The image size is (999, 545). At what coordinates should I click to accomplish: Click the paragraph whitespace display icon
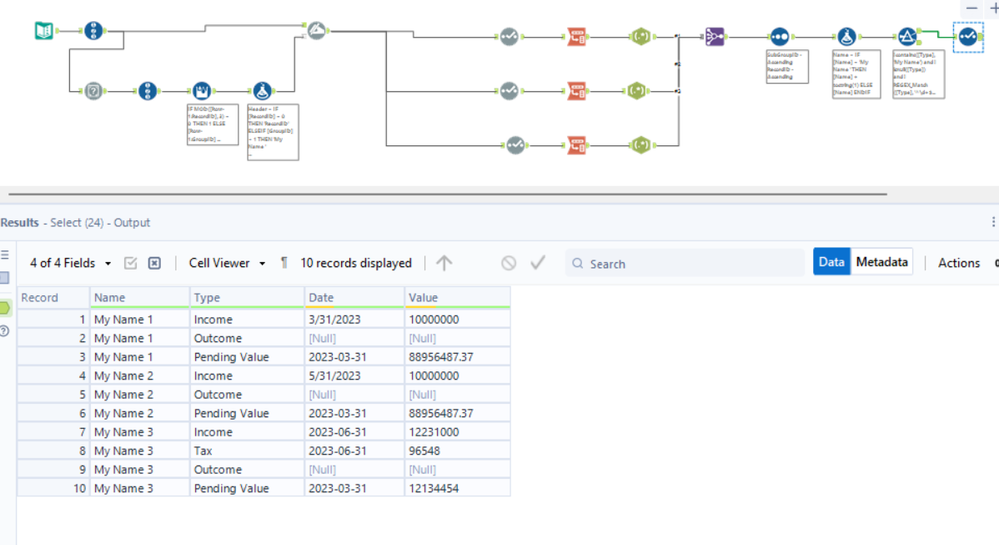pos(284,263)
